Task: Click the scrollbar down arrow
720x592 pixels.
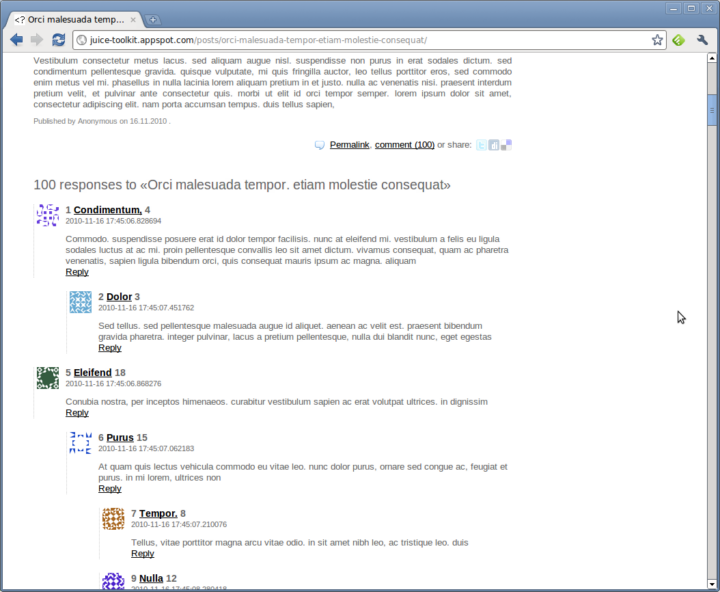Action: point(712,585)
